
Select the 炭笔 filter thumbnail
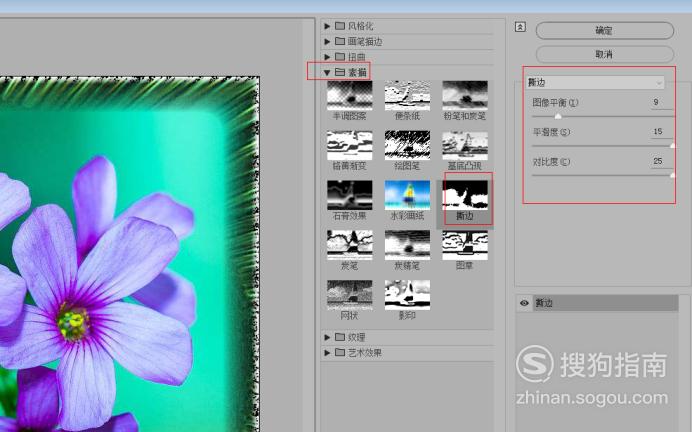pyautogui.click(x=350, y=245)
